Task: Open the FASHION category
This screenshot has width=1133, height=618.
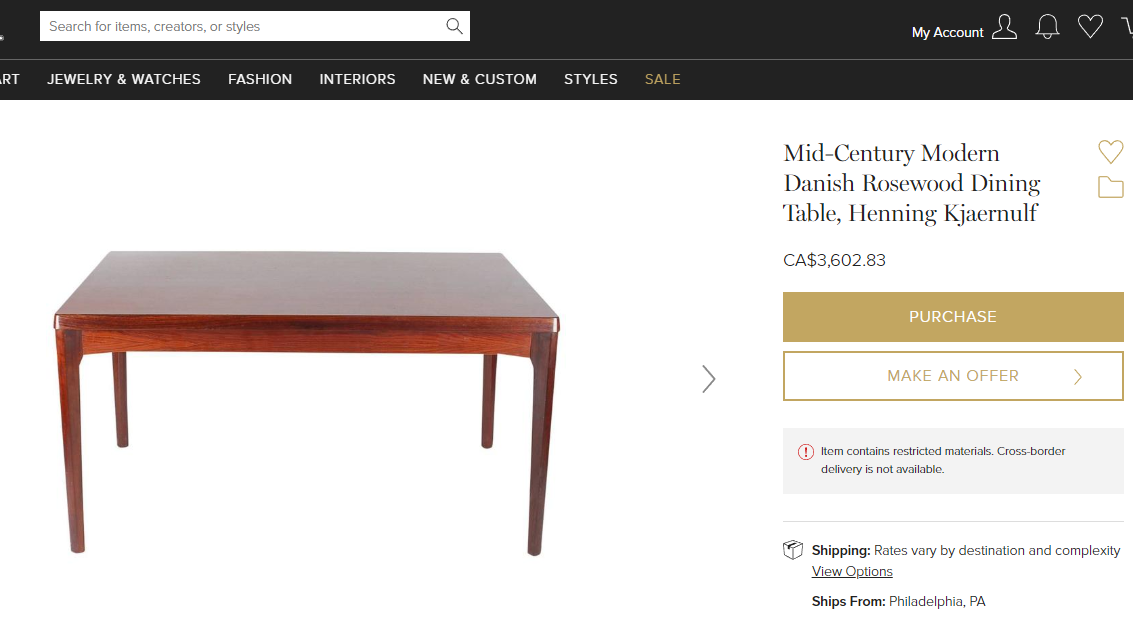Action: point(260,79)
